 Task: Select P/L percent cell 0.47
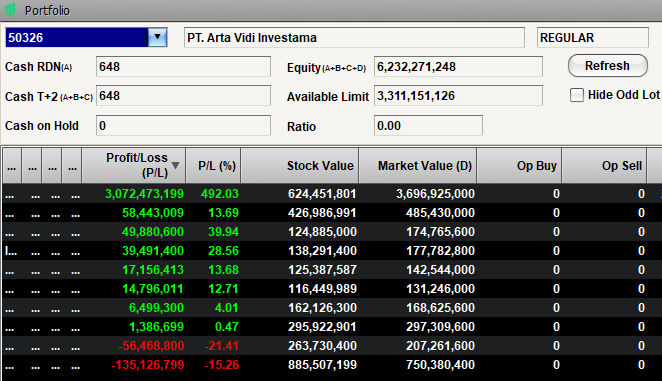pyautogui.click(x=227, y=327)
